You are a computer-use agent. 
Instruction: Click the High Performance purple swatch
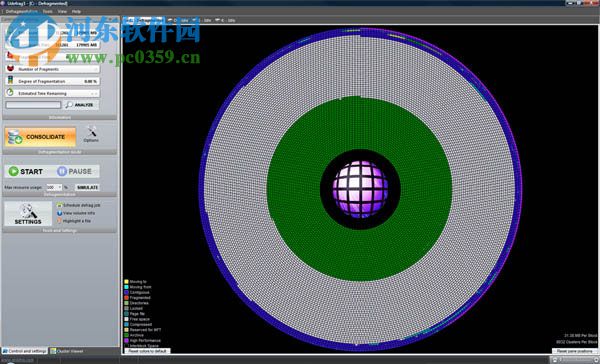(x=126, y=341)
